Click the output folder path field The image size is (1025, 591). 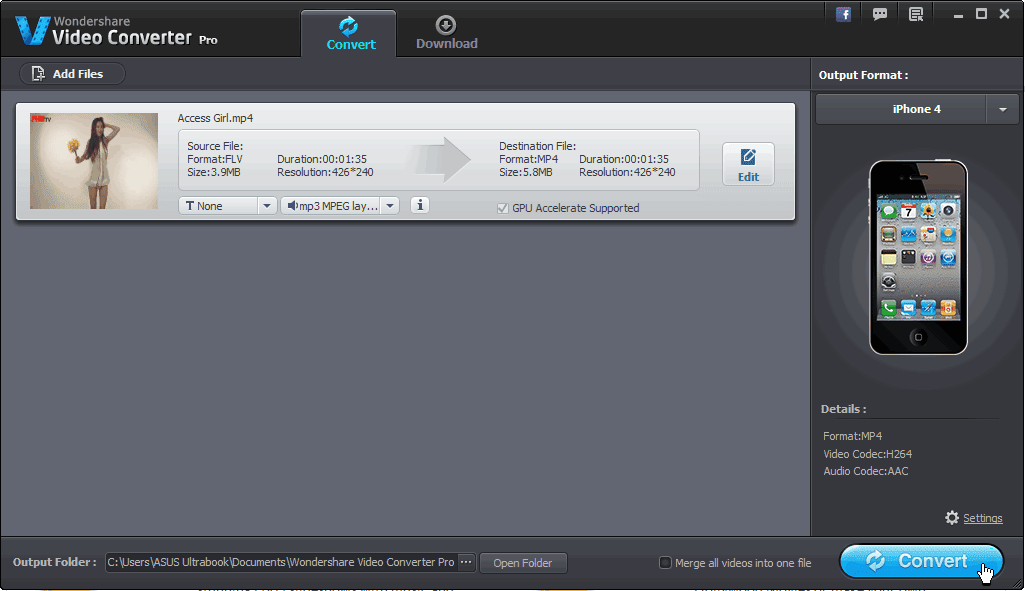click(281, 562)
